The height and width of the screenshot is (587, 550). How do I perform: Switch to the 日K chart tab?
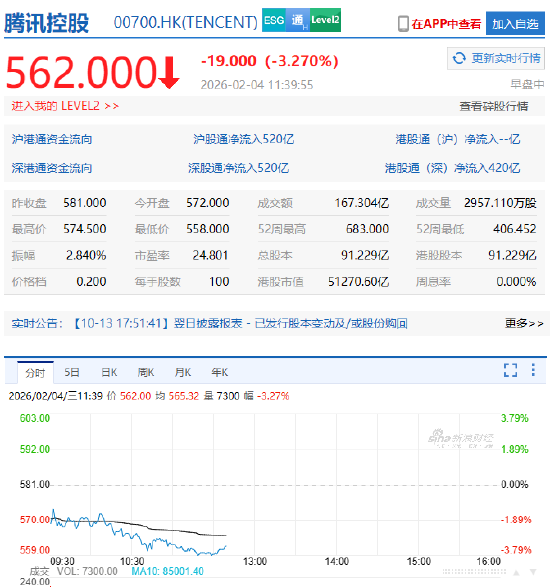tap(109, 372)
